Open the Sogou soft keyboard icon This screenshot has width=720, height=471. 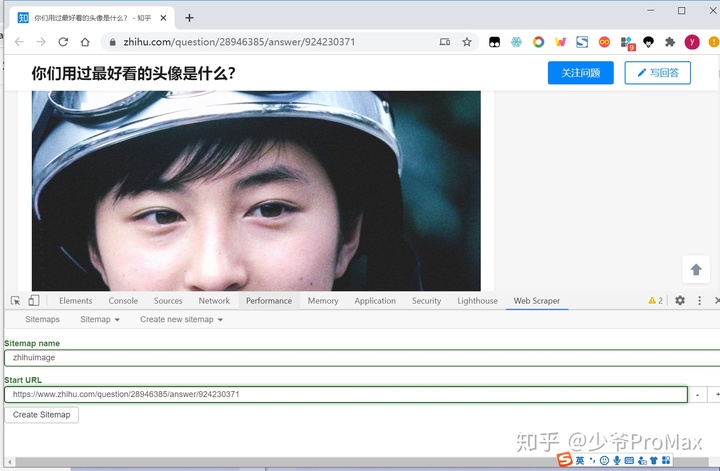coord(629,460)
